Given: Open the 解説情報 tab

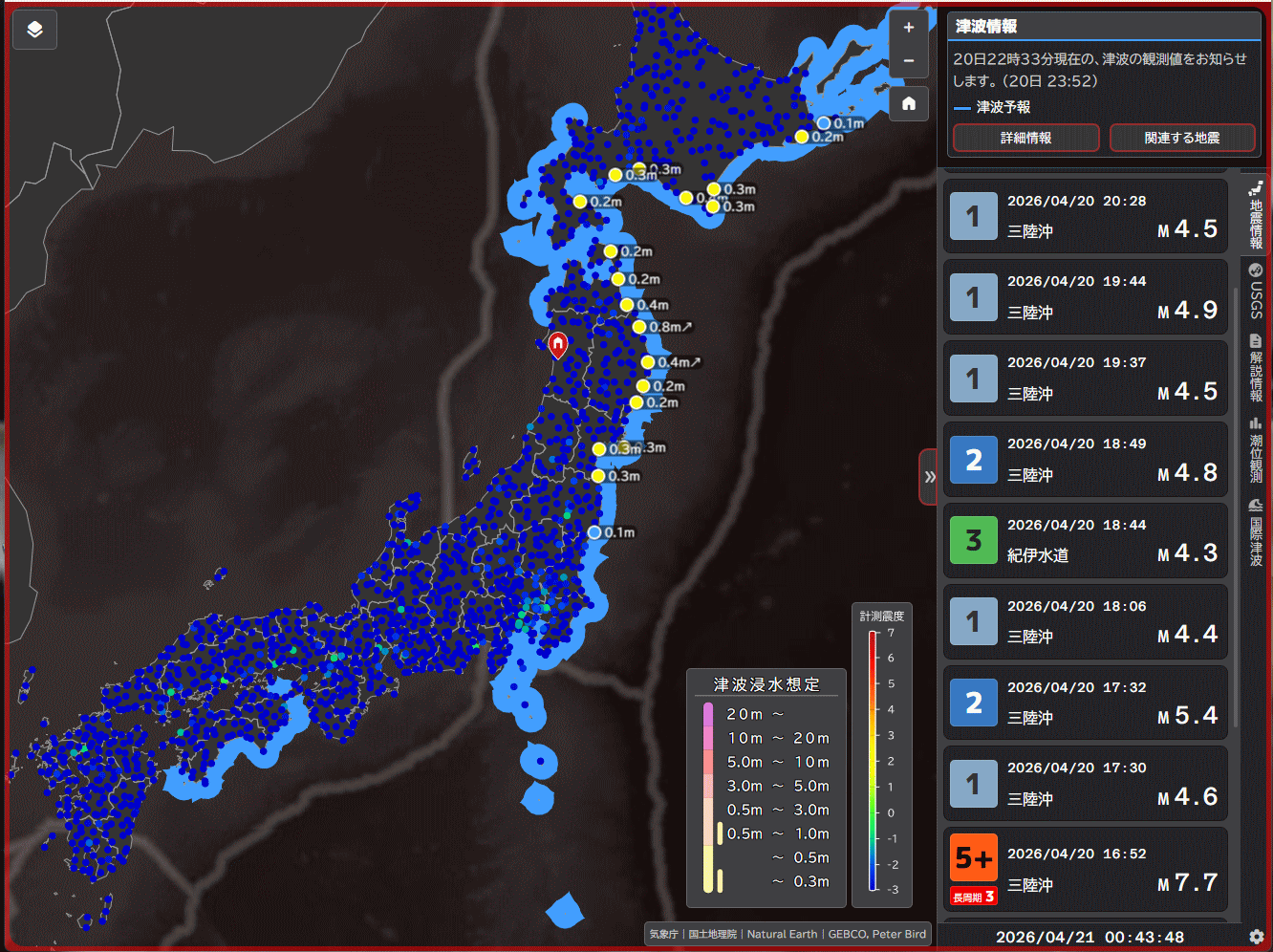Looking at the screenshot, I should click(x=1256, y=368).
